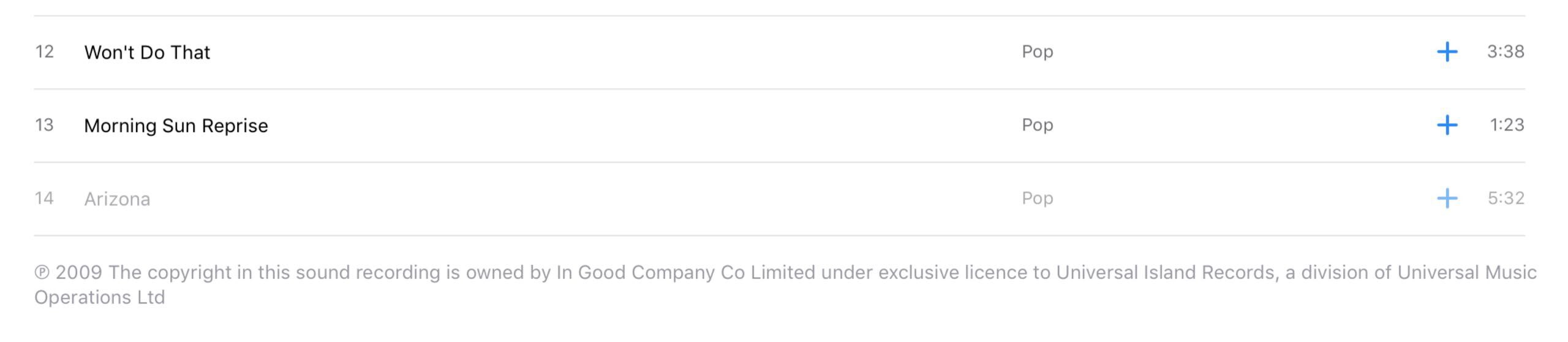Choose the Pop genre in Arizona's row
1568x342 pixels.
click(1037, 199)
